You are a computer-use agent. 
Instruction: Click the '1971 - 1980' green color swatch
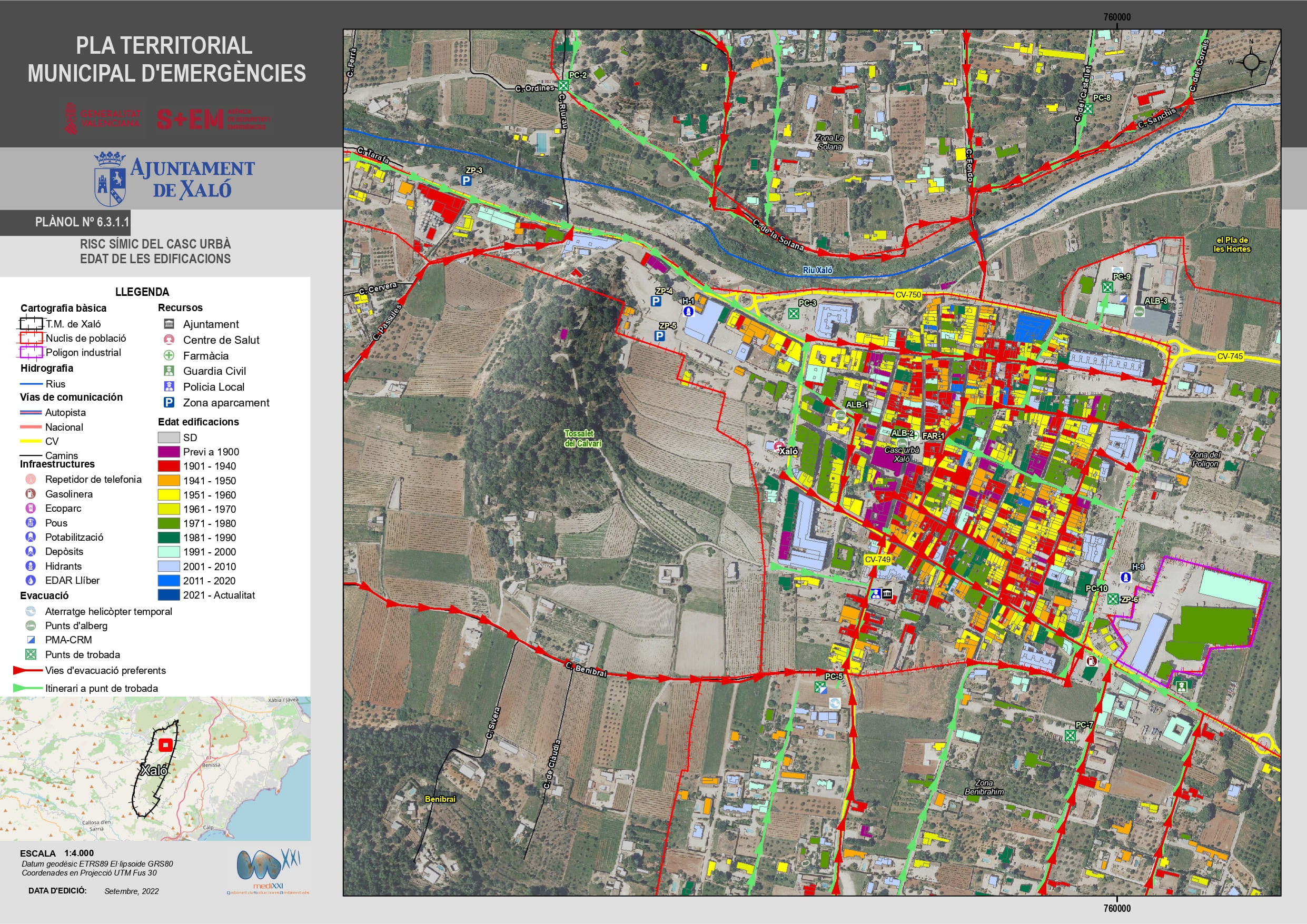tap(169, 523)
